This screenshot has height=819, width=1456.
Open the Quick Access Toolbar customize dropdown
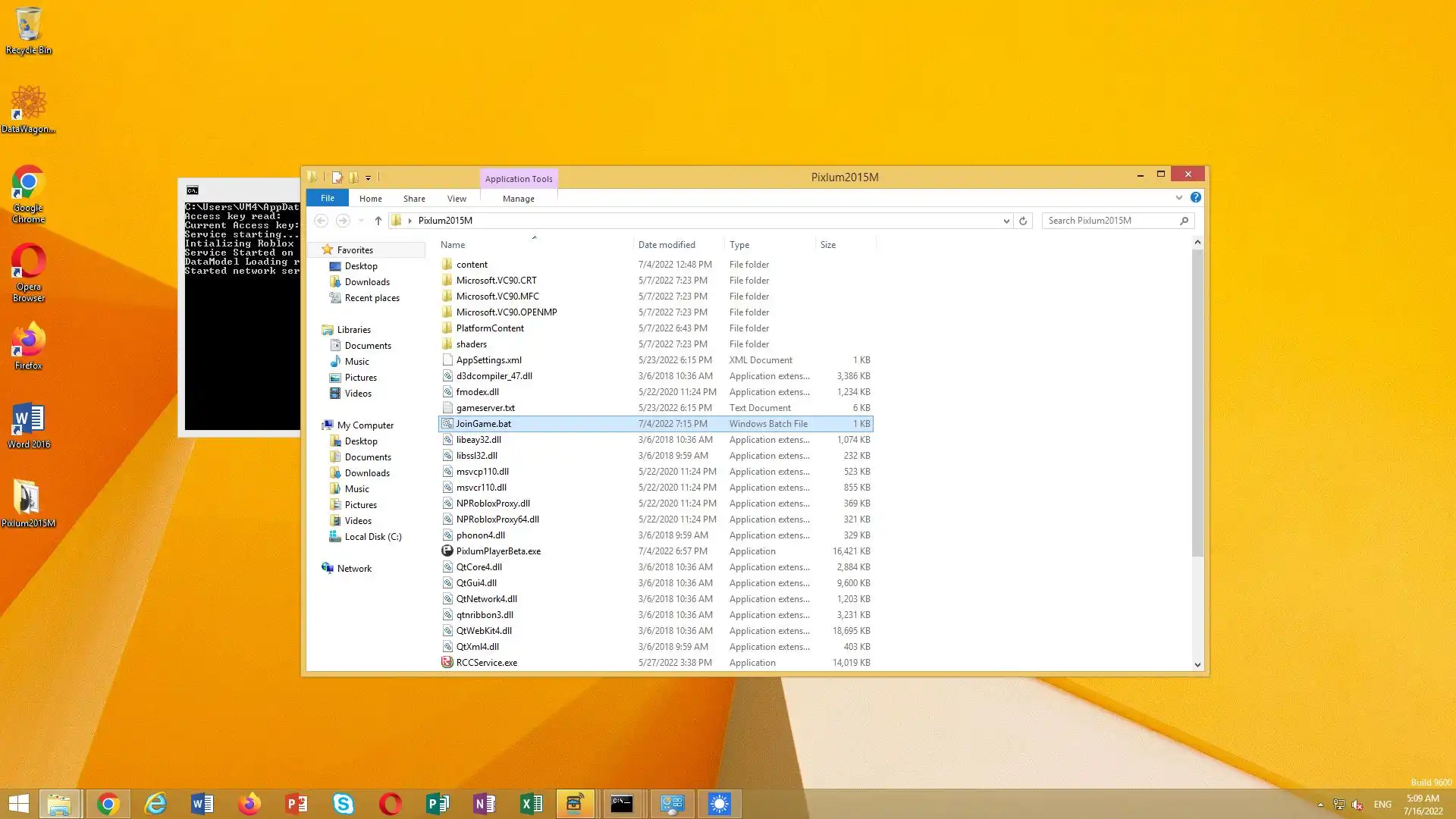coord(369,177)
